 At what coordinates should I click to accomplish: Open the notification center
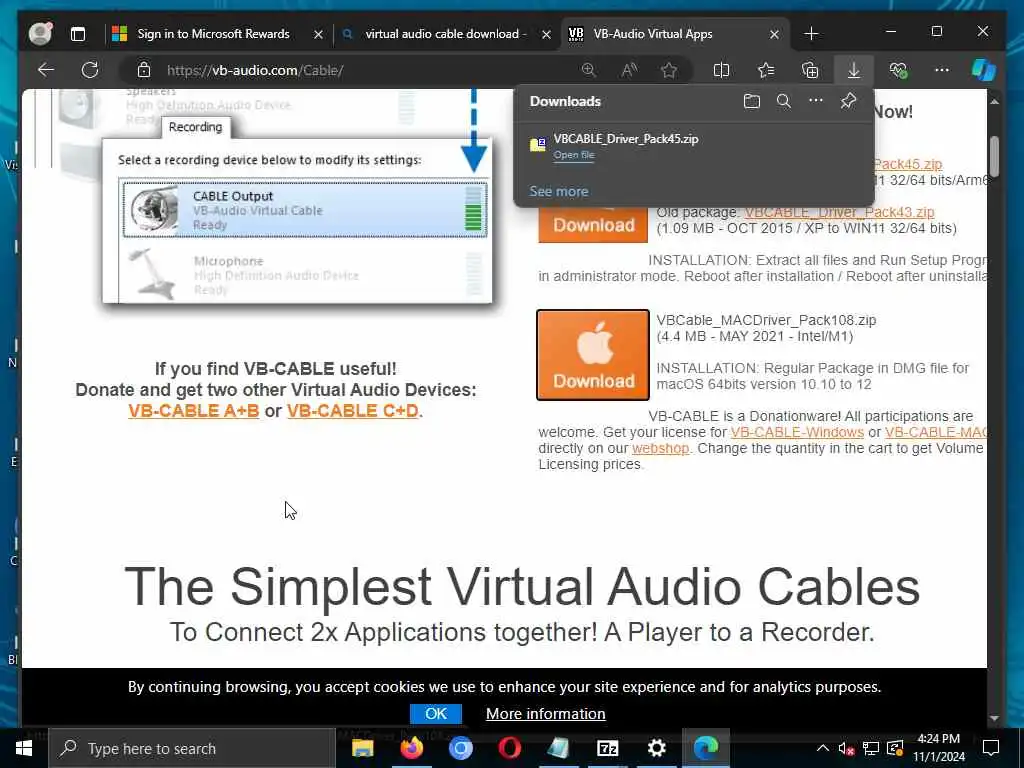click(991, 748)
